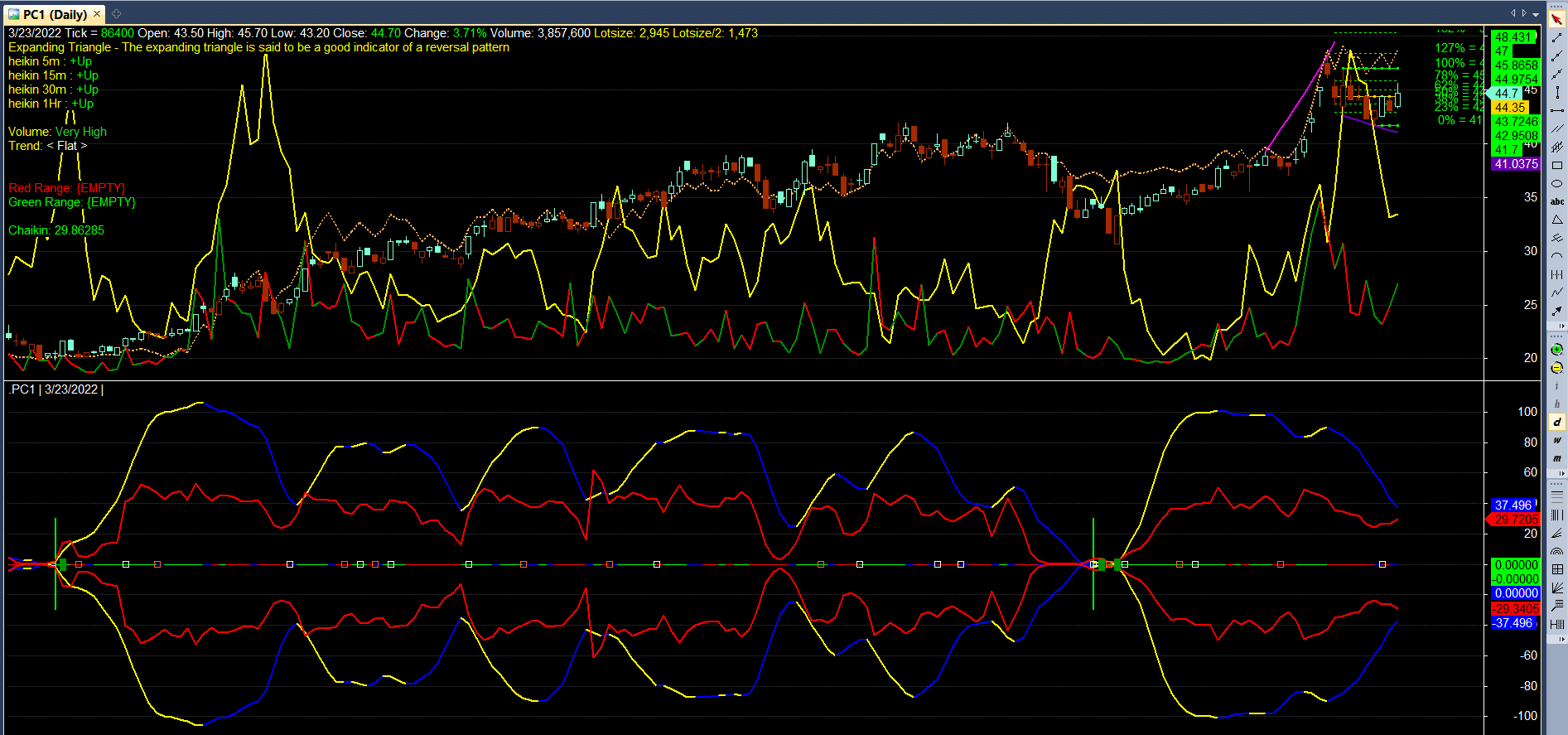Screen dimensions: 1568x735
Task: Click the Red Range: {EMPTY} label
Action: coord(67,188)
